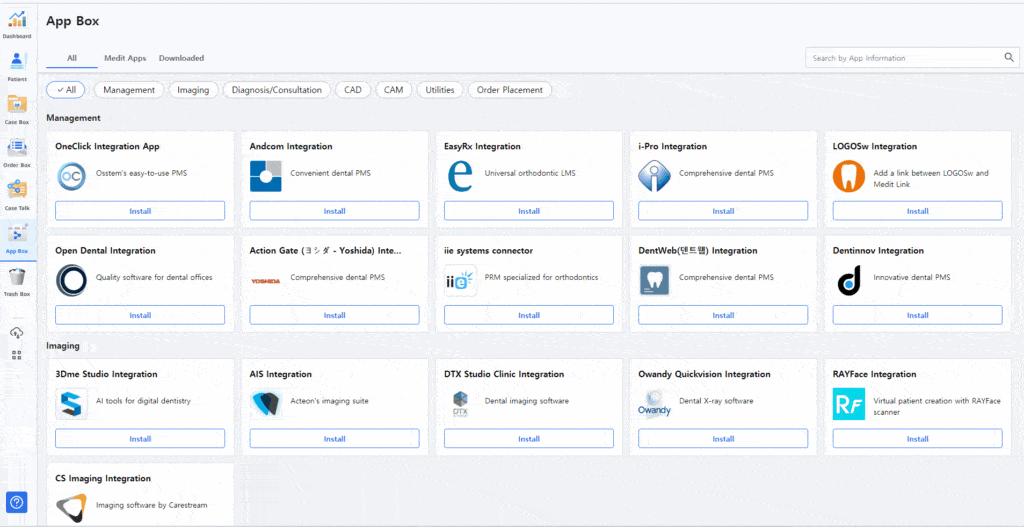Filter apps by CAD category
This screenshot has height=527, width=1024.
pos(353,90)
